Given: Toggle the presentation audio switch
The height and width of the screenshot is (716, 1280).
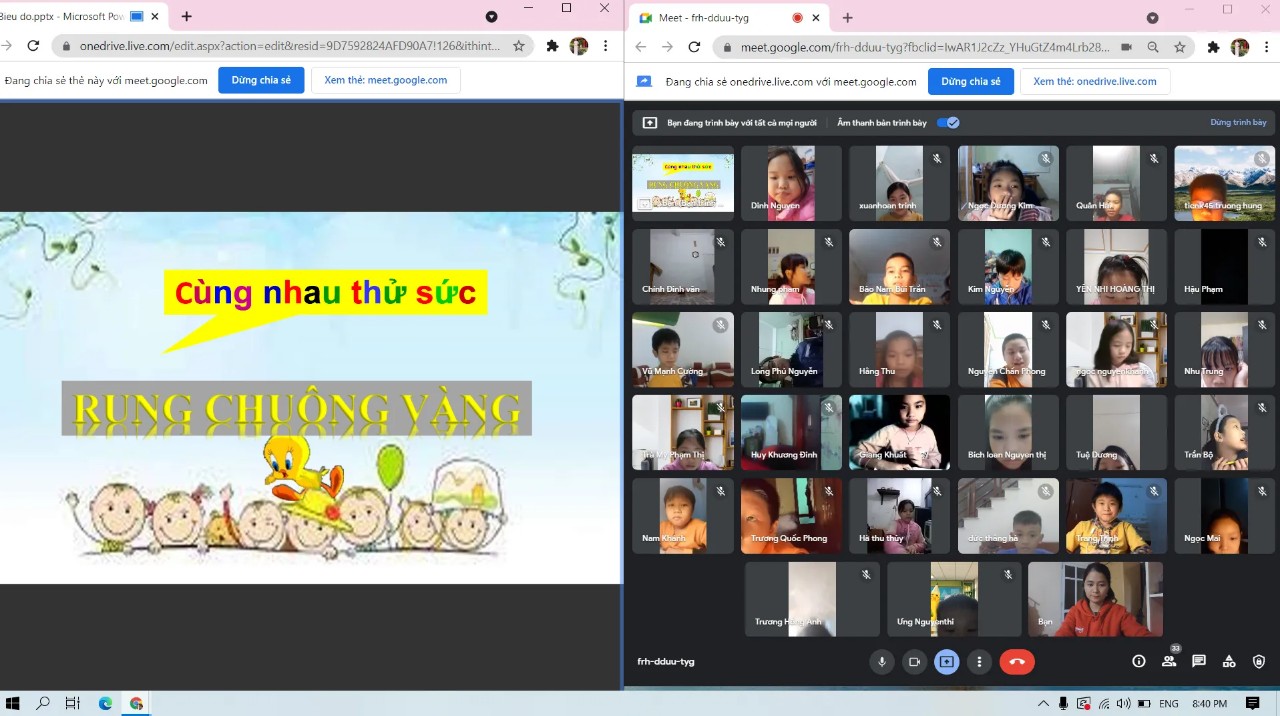Looking at the screenshot, I should tap(948, 123).
